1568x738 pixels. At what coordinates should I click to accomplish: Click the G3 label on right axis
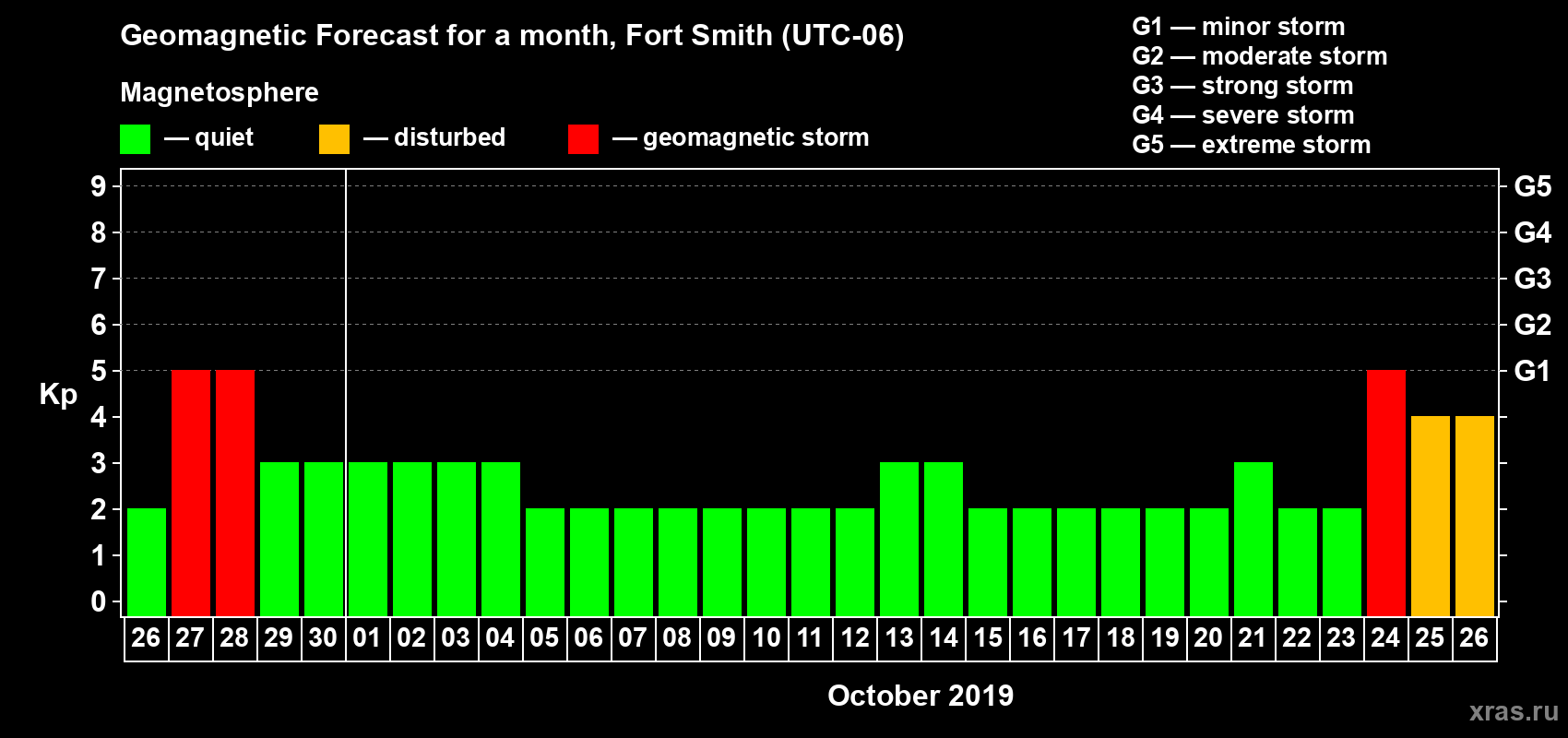tap(1532, 279)
